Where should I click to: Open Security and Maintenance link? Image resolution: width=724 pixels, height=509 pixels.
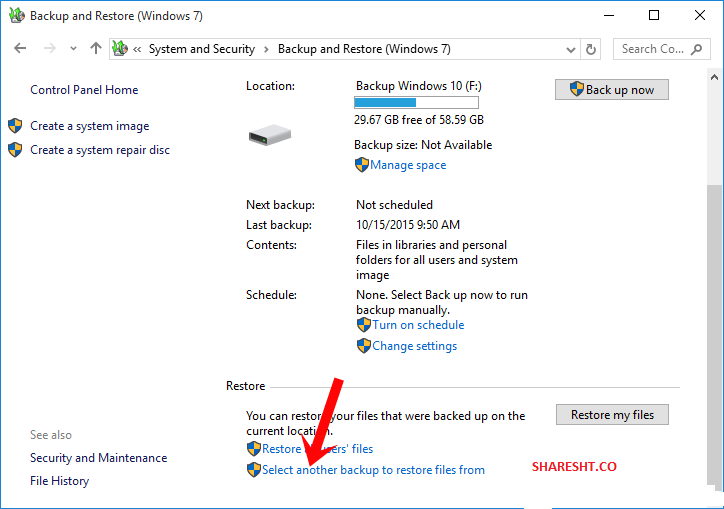tap(99, 458)
